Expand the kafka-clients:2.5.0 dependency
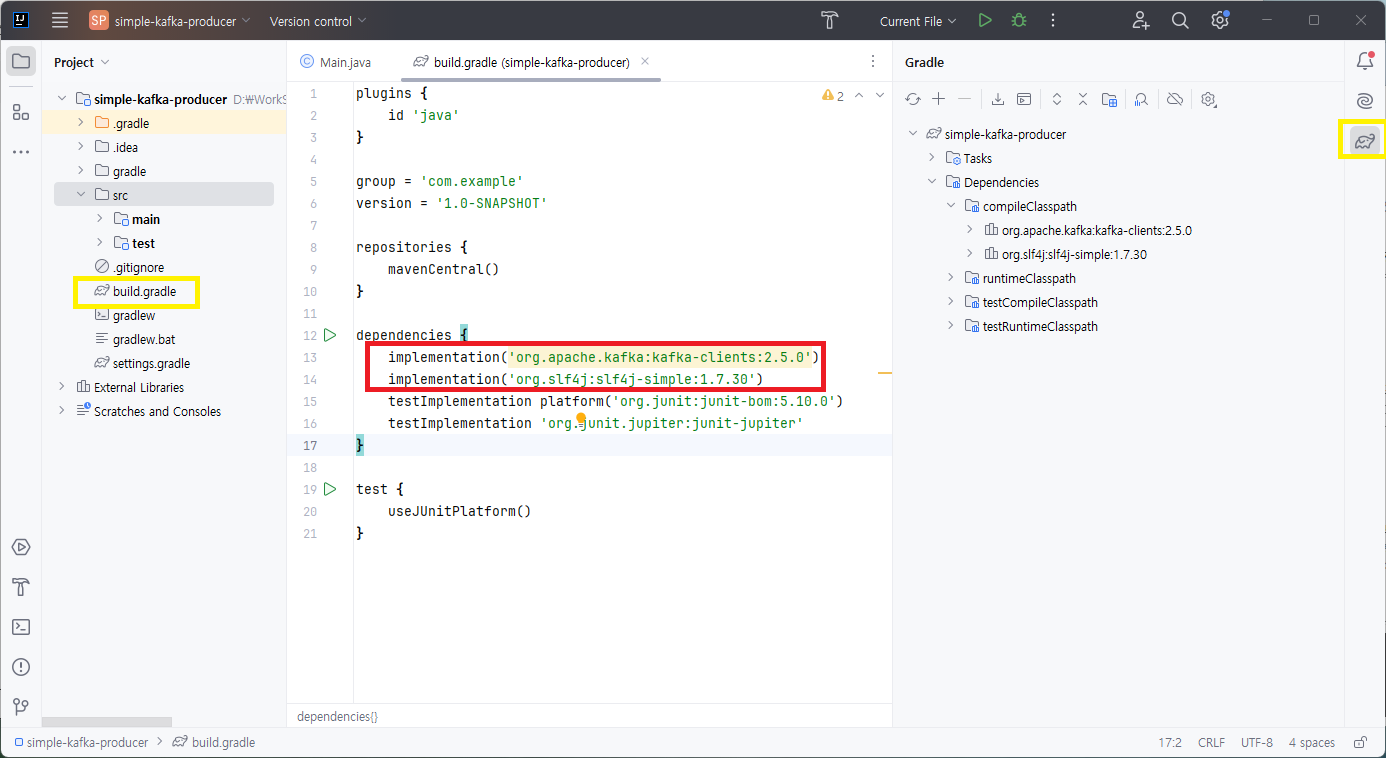 point(969,230)
